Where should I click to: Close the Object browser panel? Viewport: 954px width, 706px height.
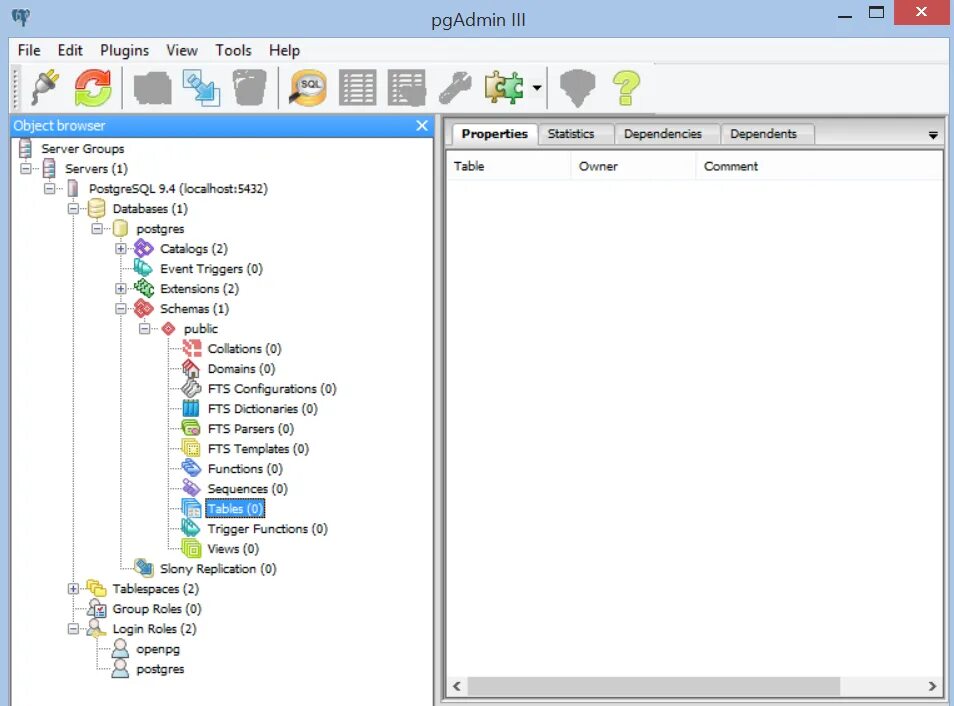[x=422, y=125]
